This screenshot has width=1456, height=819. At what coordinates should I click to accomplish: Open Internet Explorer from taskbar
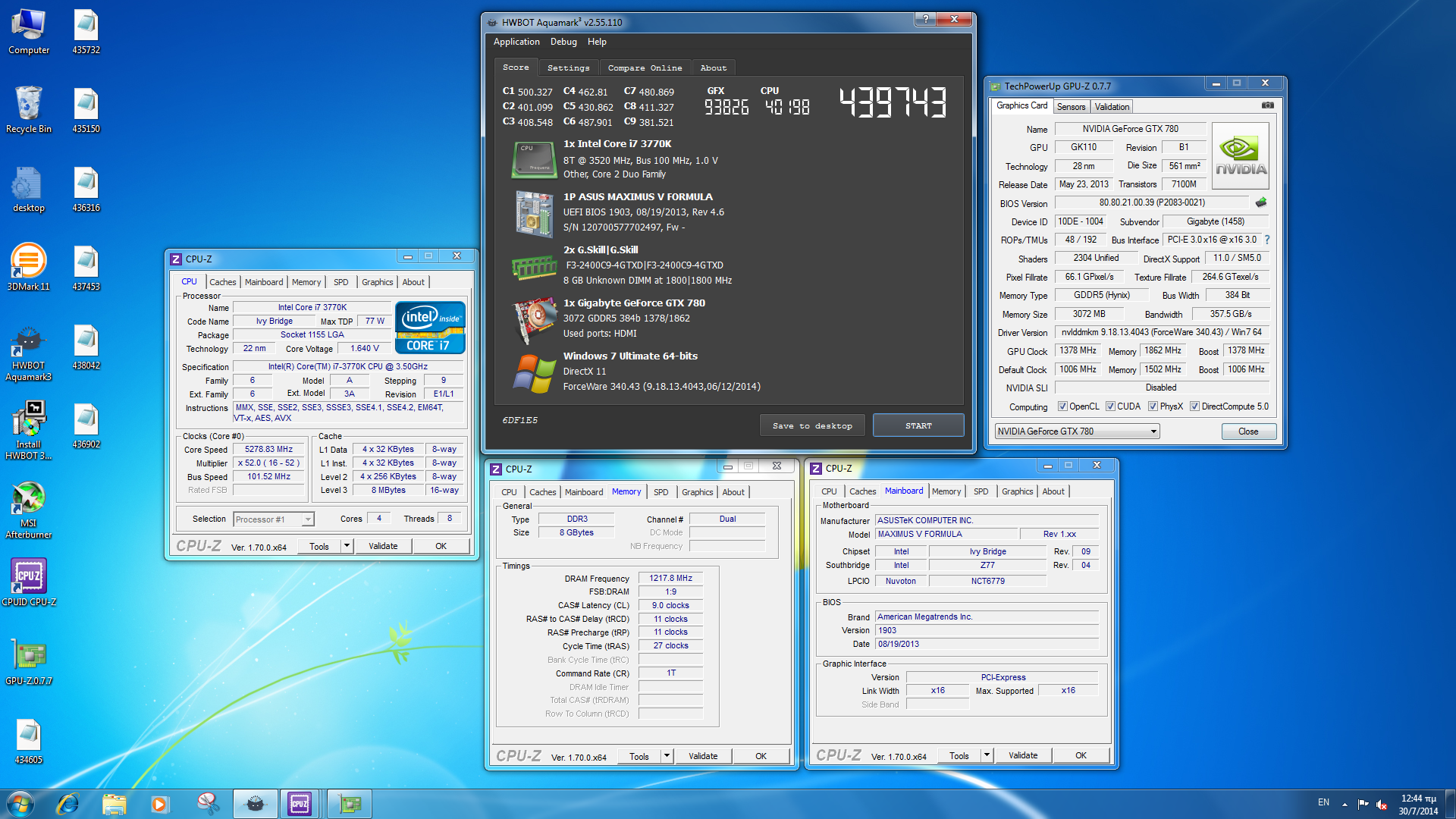coord(68,804)
